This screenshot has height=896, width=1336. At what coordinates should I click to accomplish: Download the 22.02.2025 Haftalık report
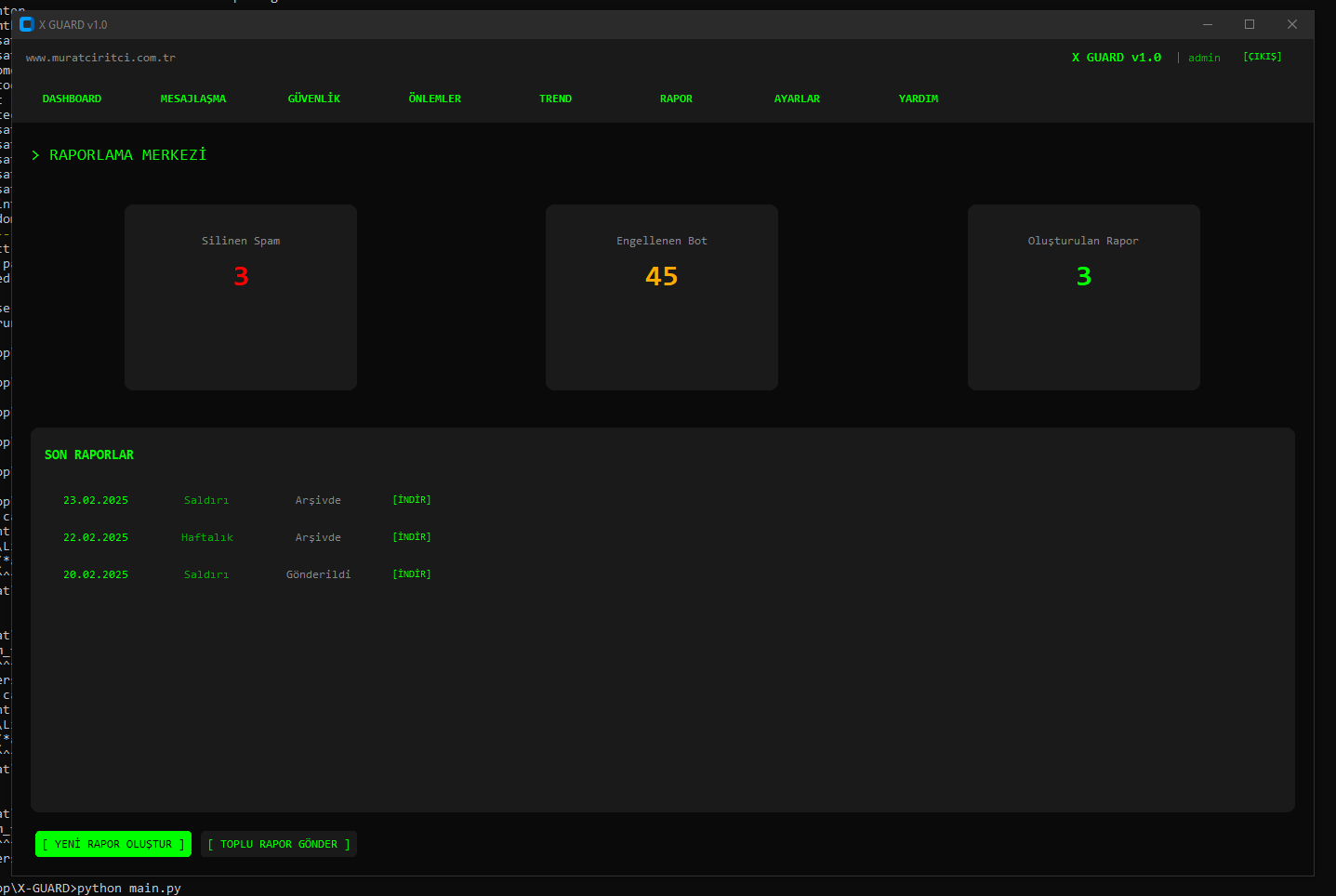[x=411, y=537]
